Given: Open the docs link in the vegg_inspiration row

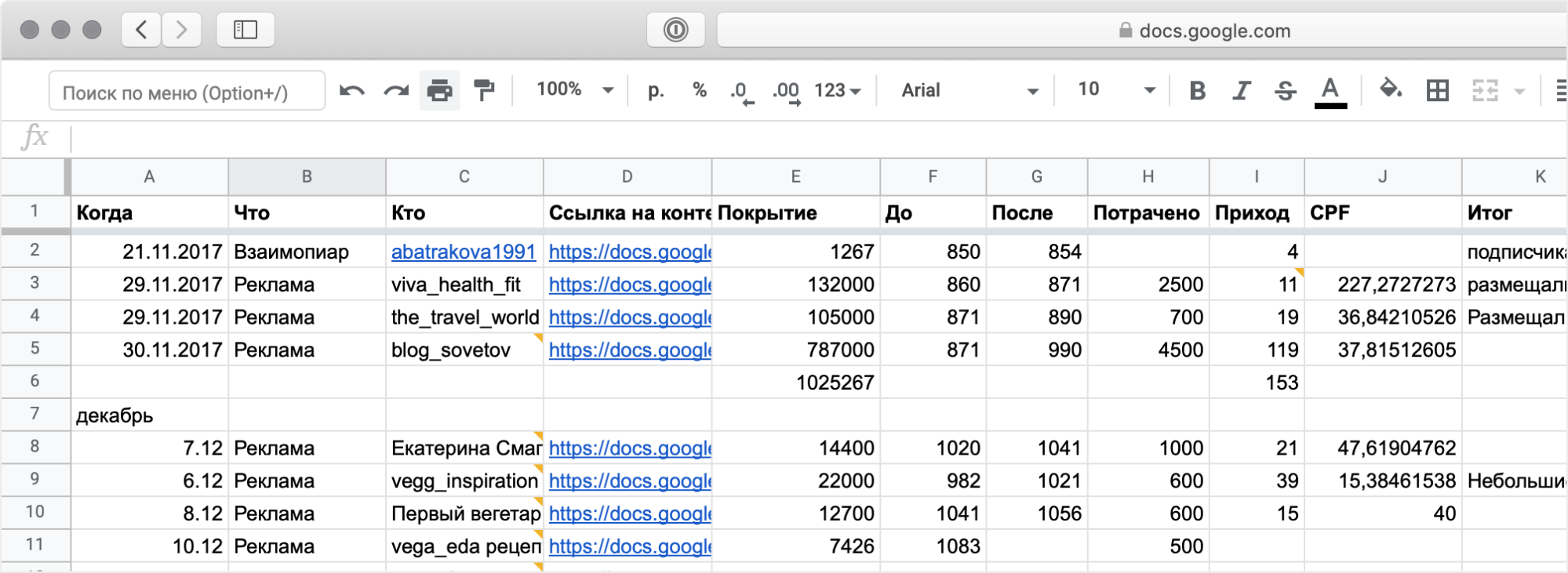Looking at the screenshot, I should 630,481.
